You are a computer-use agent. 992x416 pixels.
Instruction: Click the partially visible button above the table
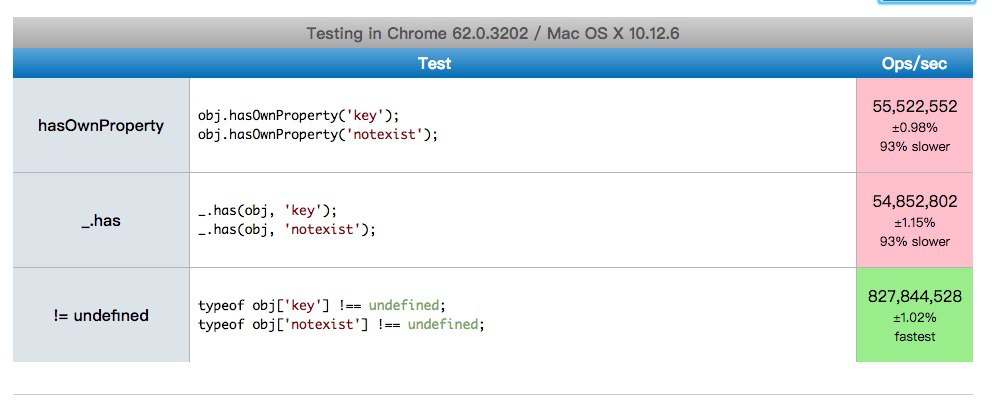click(x=924, y=3)
